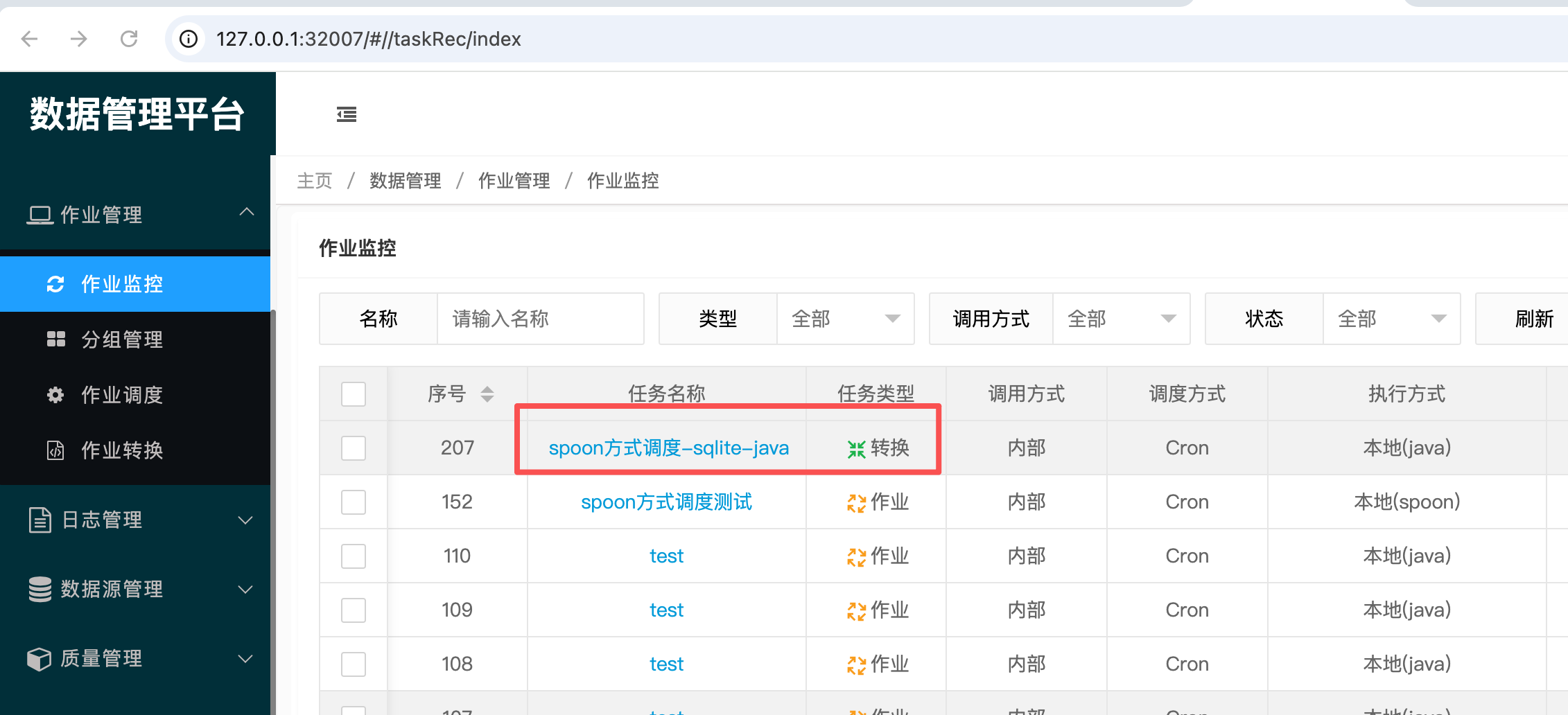Click 数据管理 in the breadcrumb
This screenshot has height=715, width=1568.
406,181
